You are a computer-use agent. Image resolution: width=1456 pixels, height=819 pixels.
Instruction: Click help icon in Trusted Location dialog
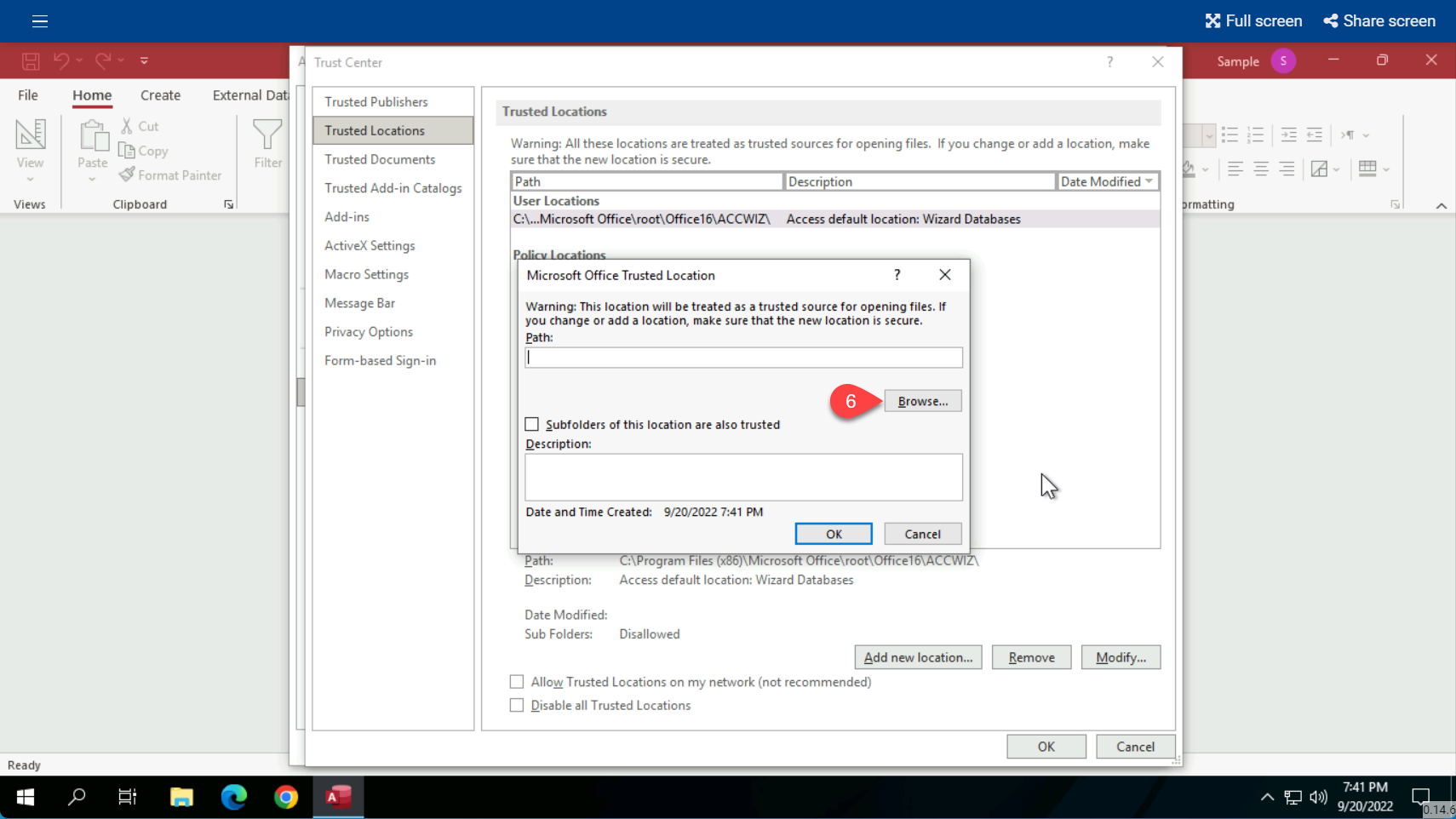click(x=897, y=274)
